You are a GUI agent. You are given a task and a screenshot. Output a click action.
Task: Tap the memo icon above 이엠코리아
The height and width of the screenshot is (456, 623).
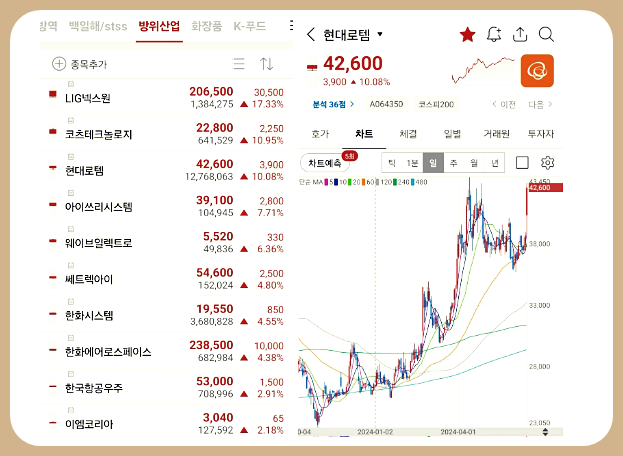71,410
